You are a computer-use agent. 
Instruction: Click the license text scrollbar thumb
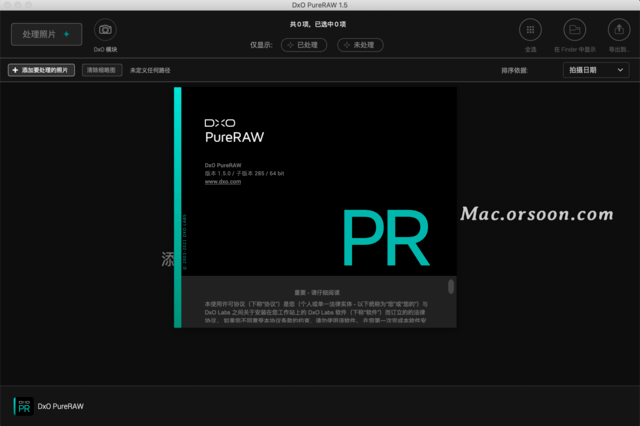click(451, 286)
